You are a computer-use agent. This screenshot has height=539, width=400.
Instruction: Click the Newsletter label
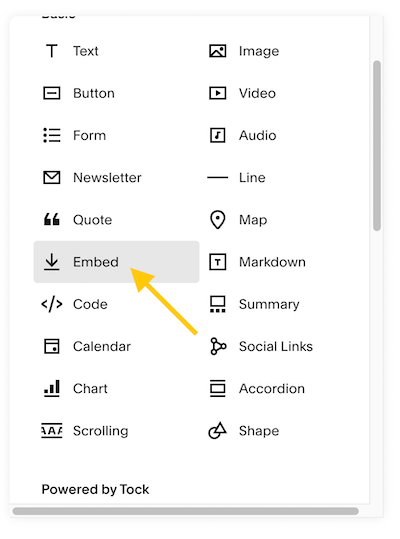pos(107,177)
